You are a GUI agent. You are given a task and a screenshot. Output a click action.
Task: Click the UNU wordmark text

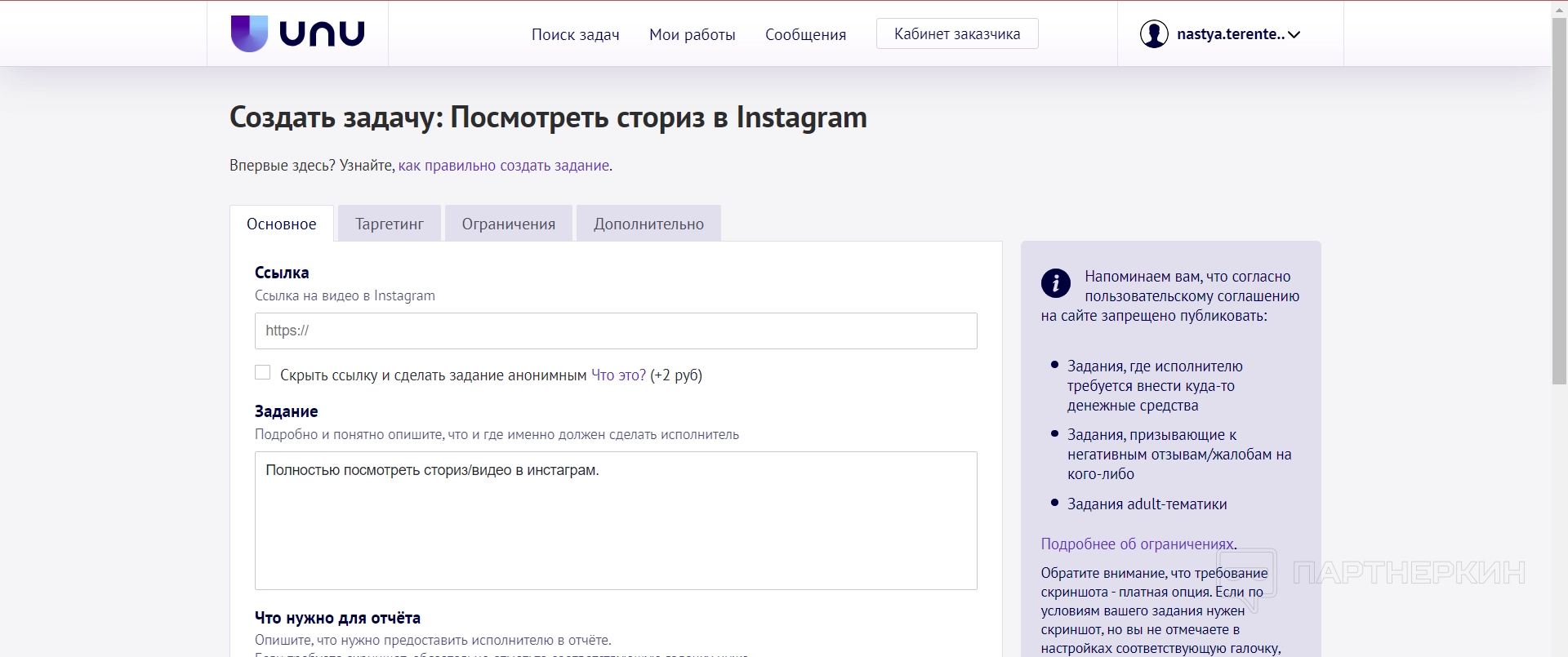point(322,33)
